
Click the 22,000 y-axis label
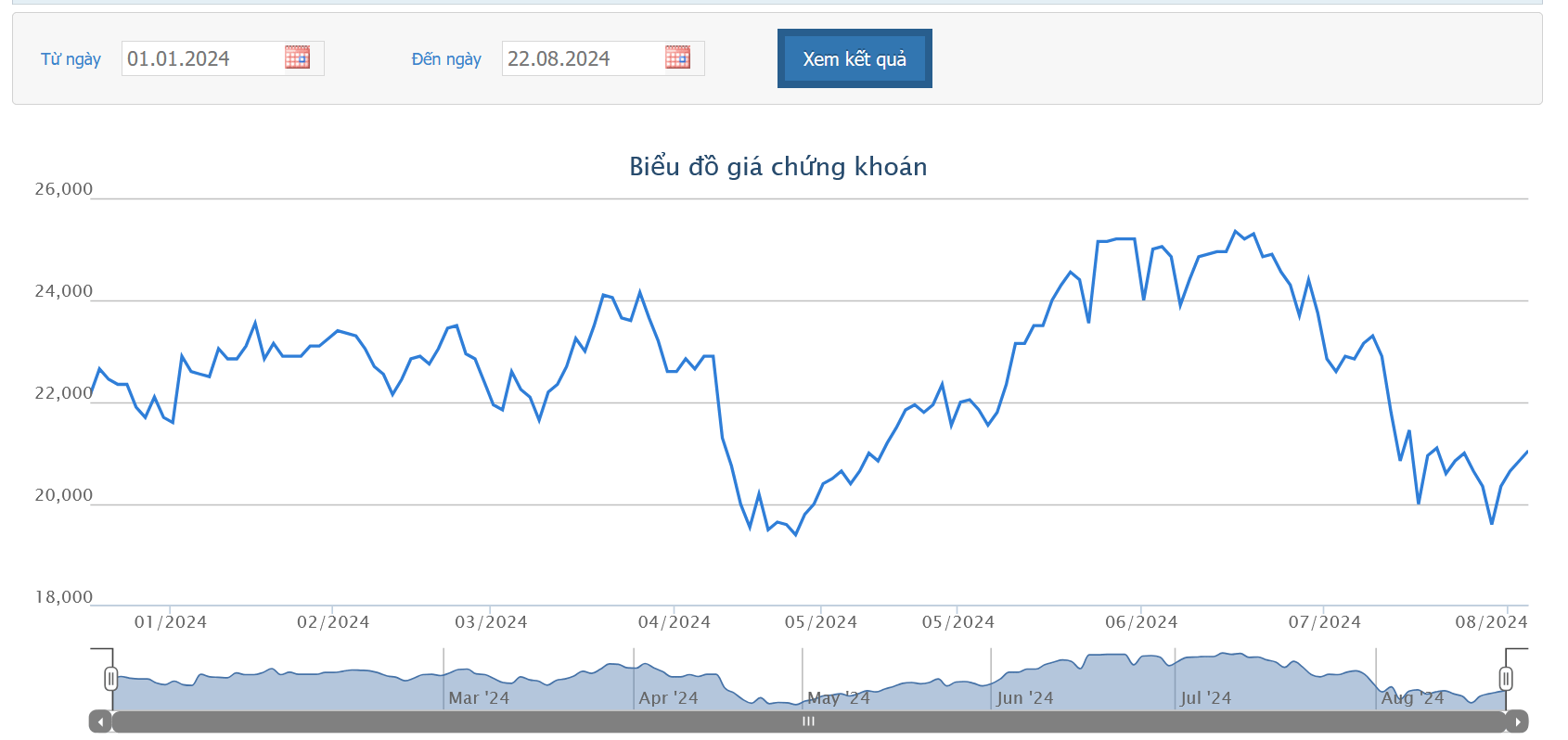[x=64, y=393]
